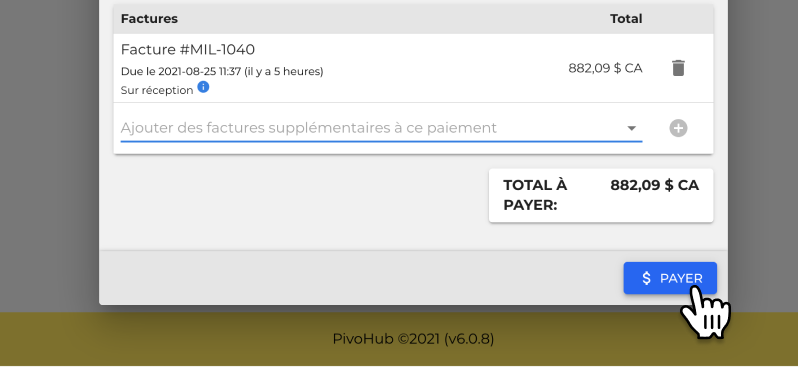Click the bold 882,09 $ CA total
This screenshot has width=798, height=369.
tap(654, 185)
